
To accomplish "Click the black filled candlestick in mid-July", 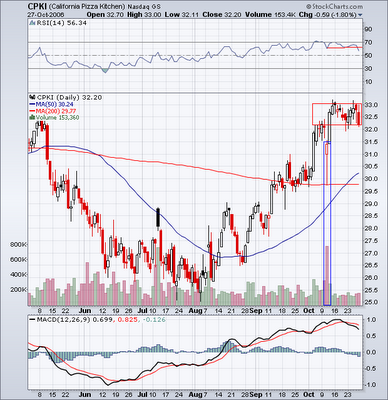I will (x=158, y=218).
